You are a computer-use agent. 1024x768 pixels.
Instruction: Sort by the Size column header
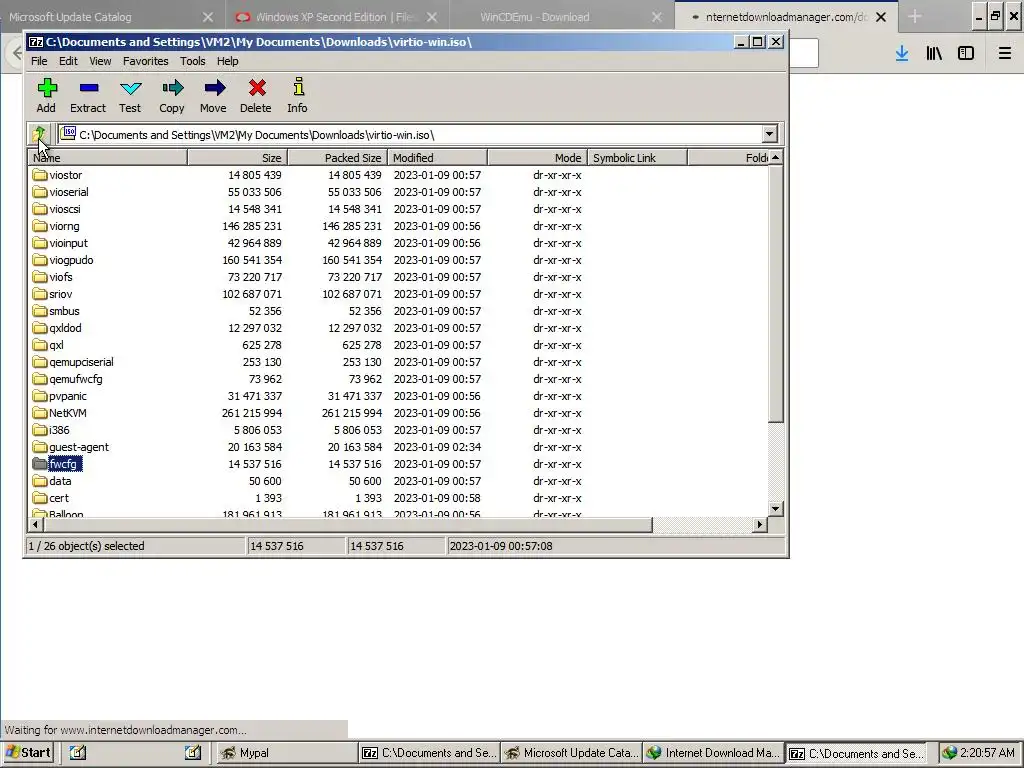coord(238,157)
